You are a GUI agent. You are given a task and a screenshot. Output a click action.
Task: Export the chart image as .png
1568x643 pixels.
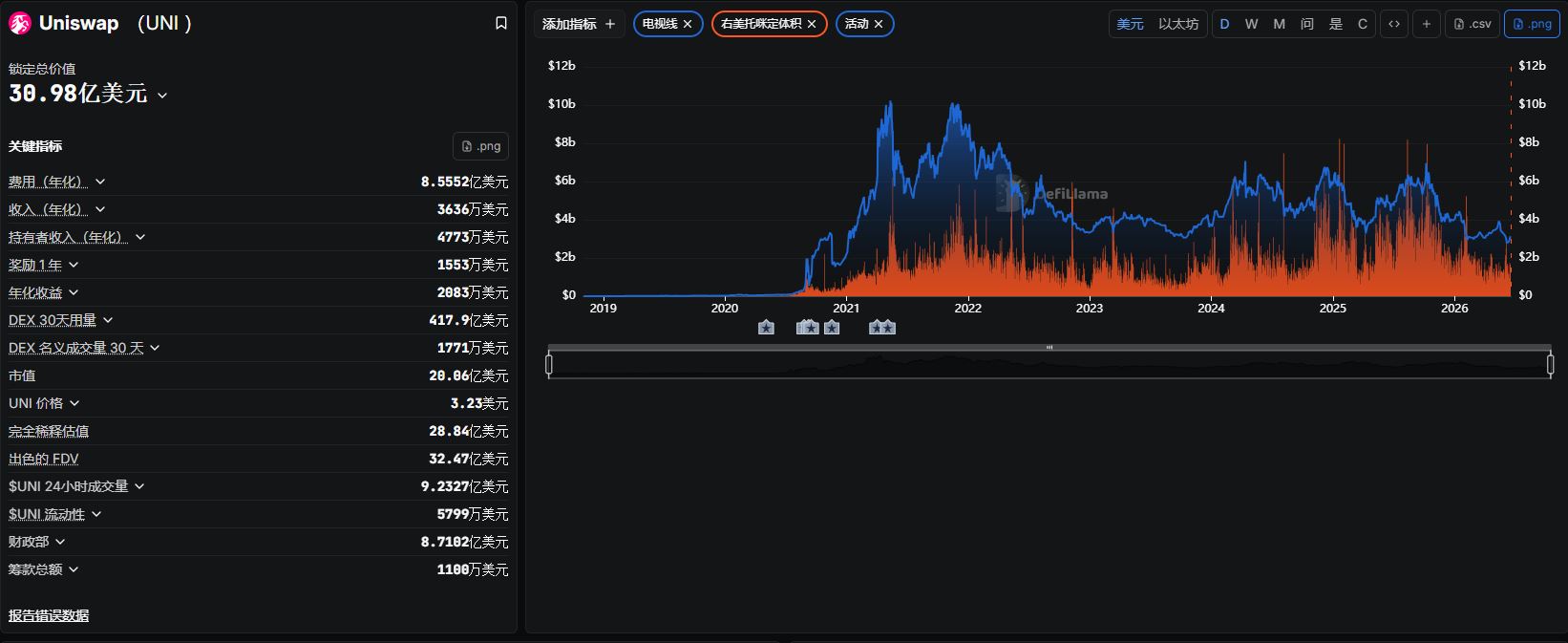[1532, 24]
